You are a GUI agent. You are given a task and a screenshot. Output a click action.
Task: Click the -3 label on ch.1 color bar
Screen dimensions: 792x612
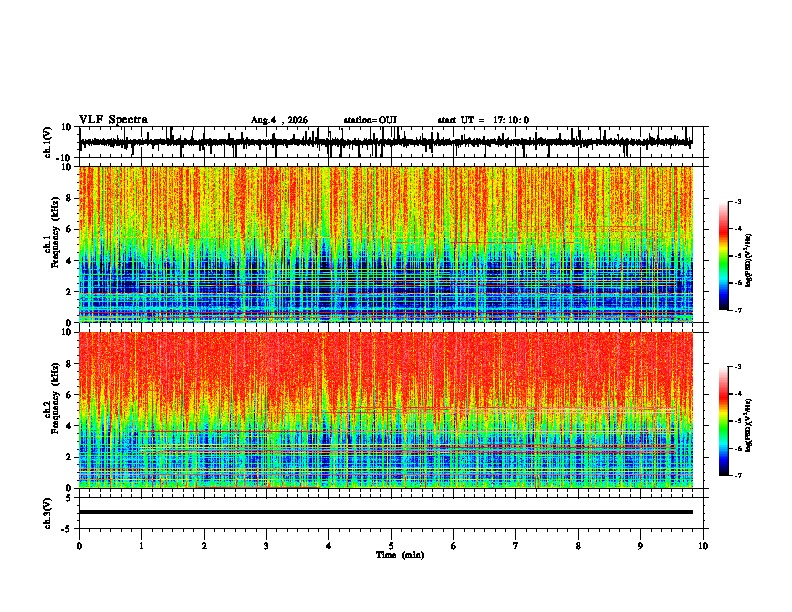tap(737, 201)
